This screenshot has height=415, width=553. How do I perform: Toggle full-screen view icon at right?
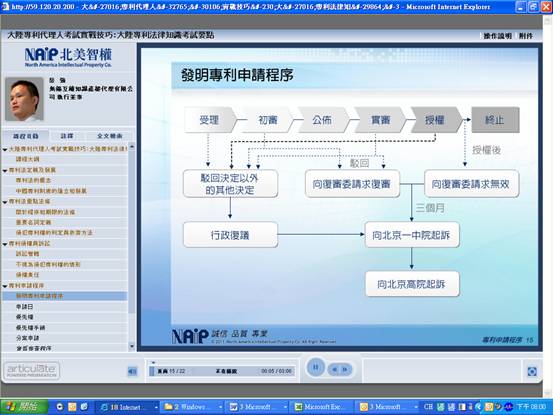point(532,371)
